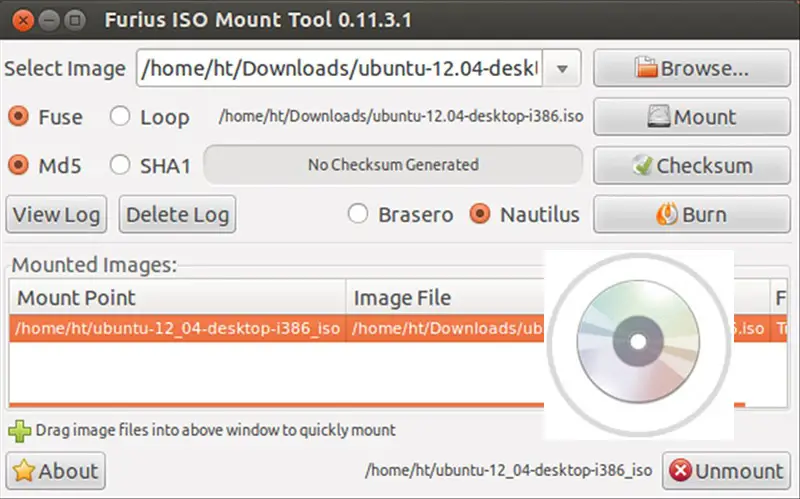This screenshot has width=800, height=499.
Task: Select the Loop mount option
Action: point(120,117)
